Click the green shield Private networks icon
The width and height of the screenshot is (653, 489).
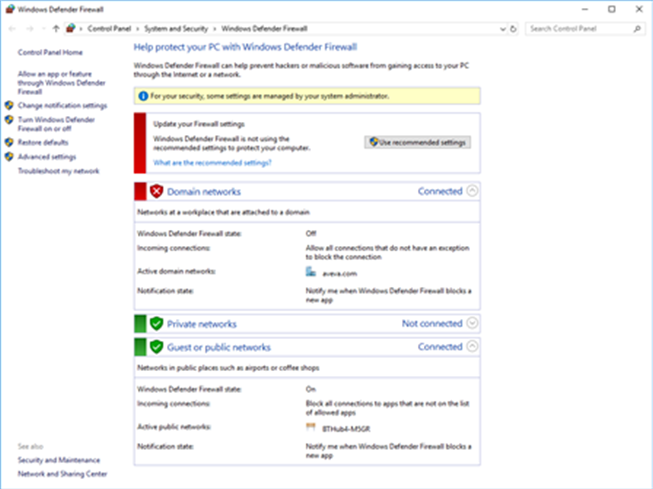coord(156,324)
